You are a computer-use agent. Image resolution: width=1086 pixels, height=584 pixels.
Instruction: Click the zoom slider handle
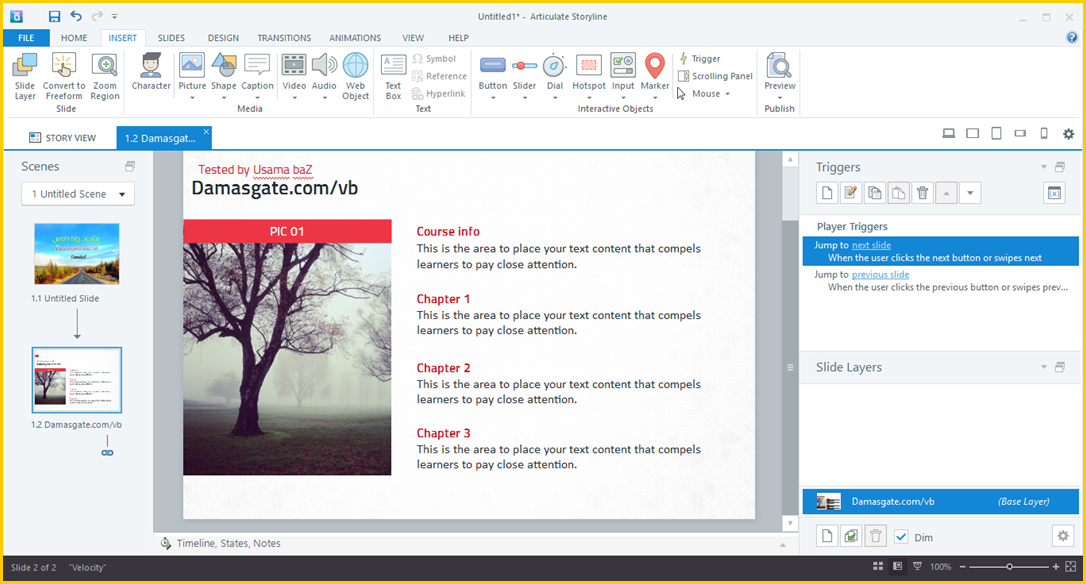click(1010, 567)
